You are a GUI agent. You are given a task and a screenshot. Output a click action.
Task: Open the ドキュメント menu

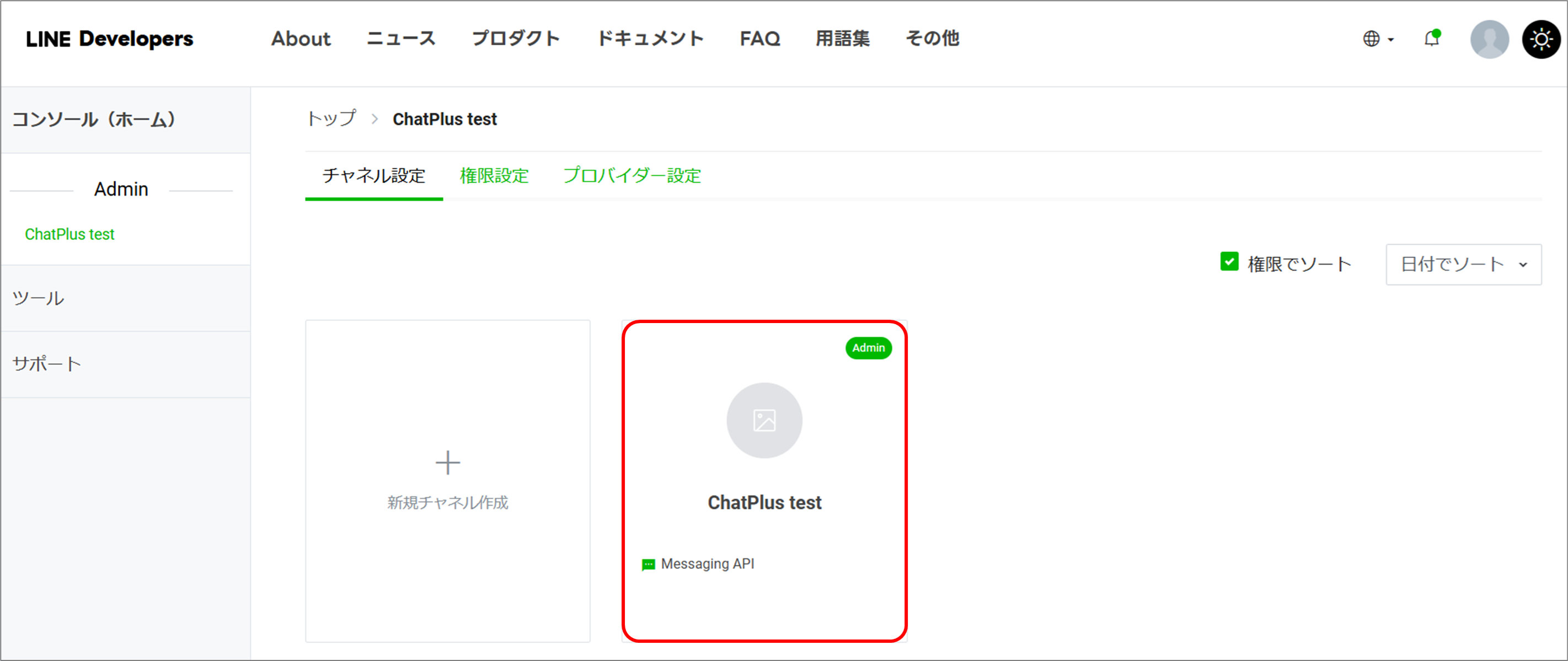click(650, 39)
